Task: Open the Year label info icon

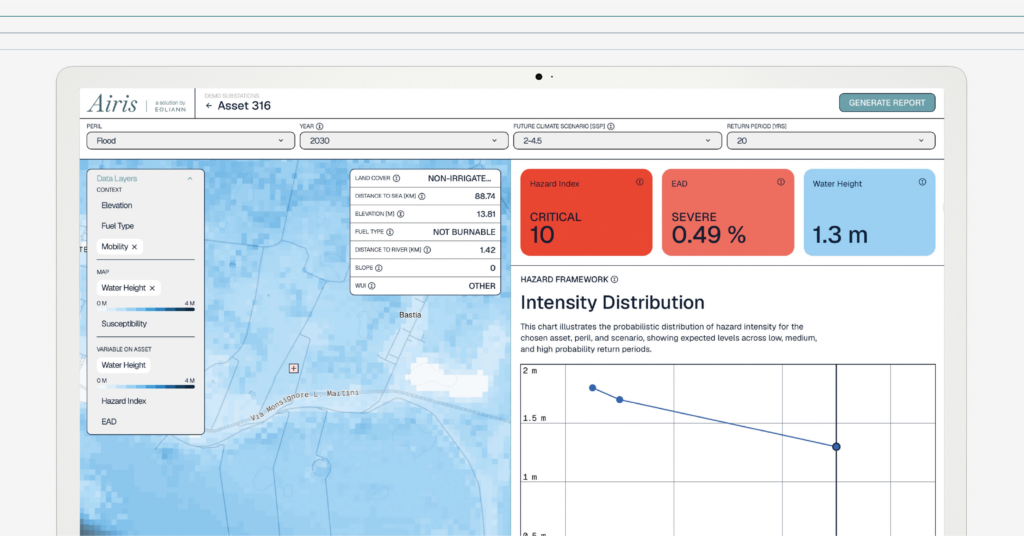Action: (320, 127)
